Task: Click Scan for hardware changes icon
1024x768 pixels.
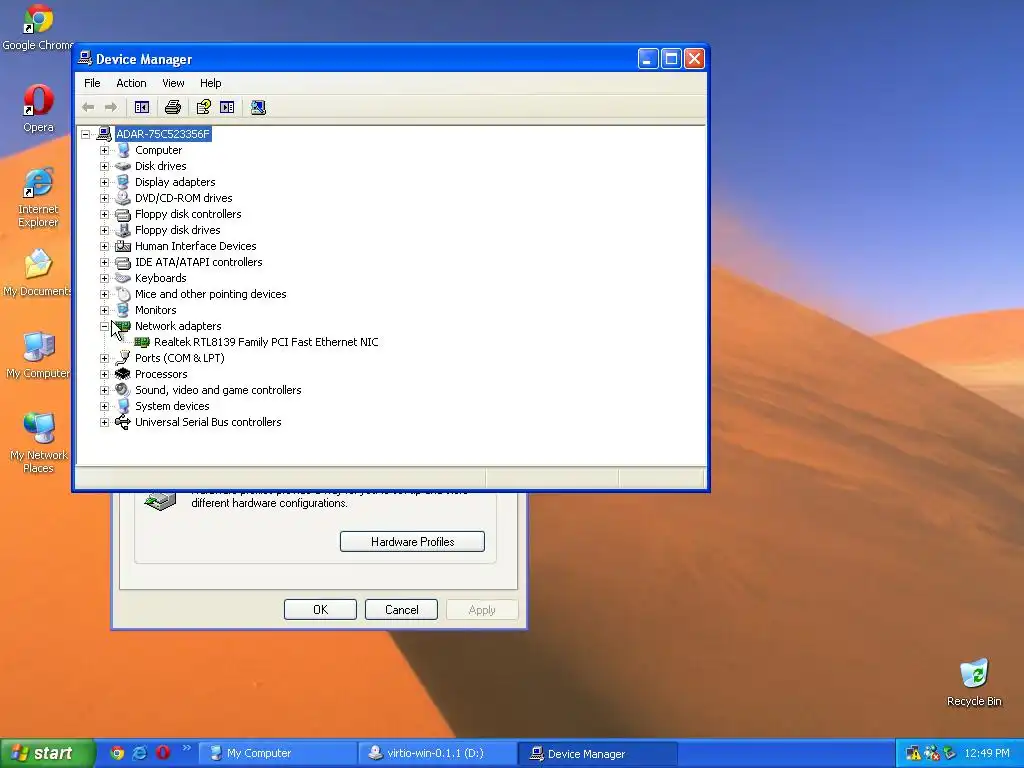Action: (258, 107)
